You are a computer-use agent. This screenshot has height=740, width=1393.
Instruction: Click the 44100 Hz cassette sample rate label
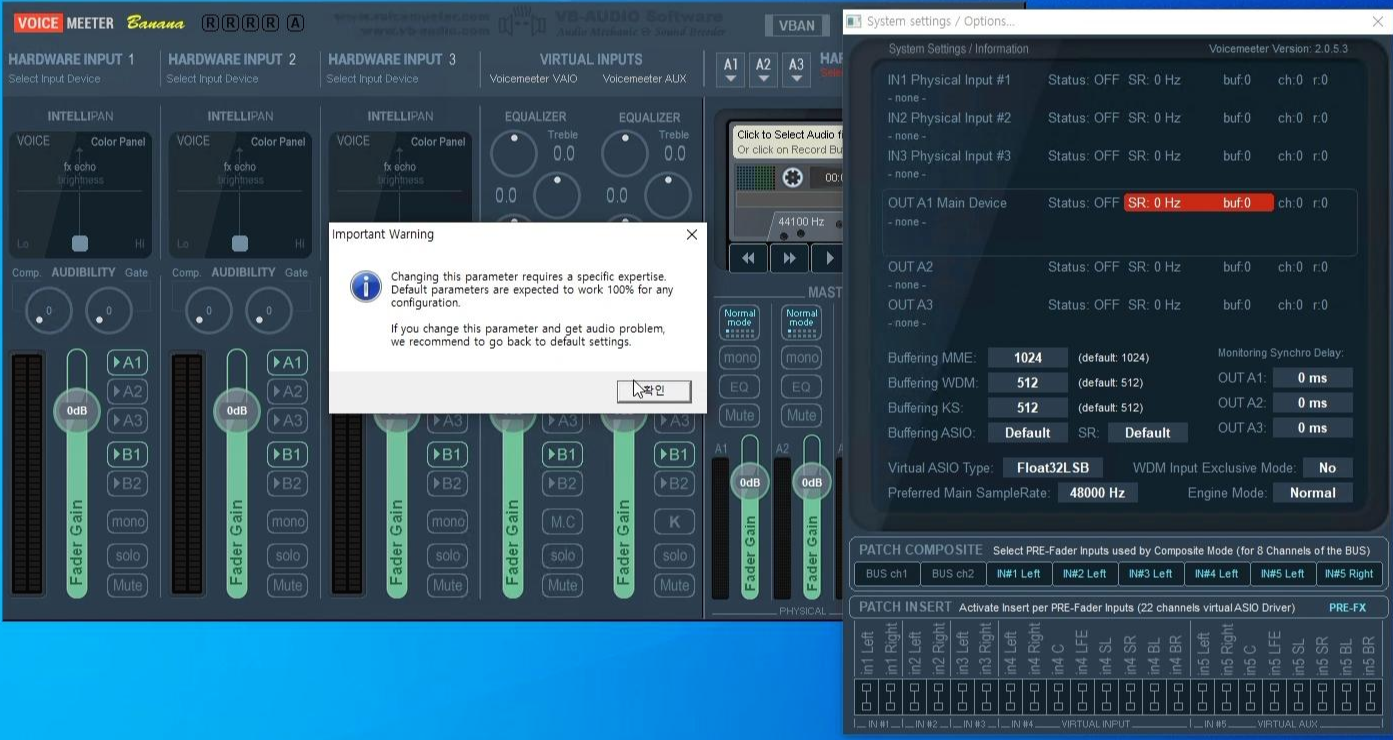pyautogui.click(x=801, y=221)
